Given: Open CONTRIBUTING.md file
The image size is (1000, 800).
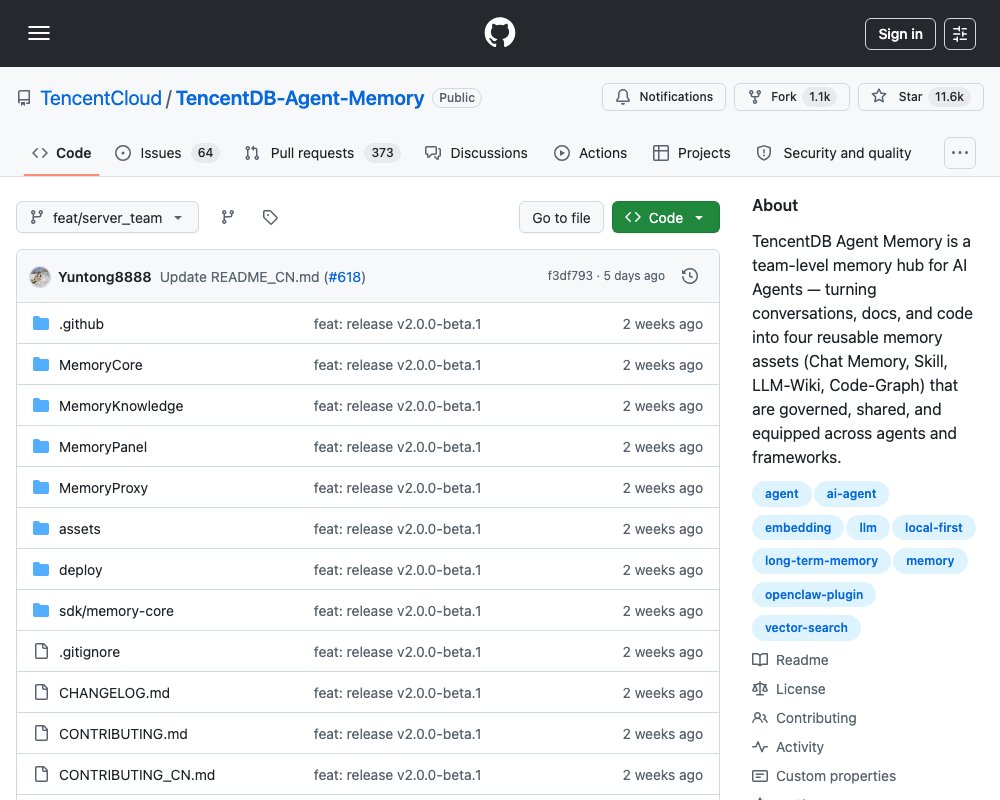Looking at the screenshot, I should [123, 734].
